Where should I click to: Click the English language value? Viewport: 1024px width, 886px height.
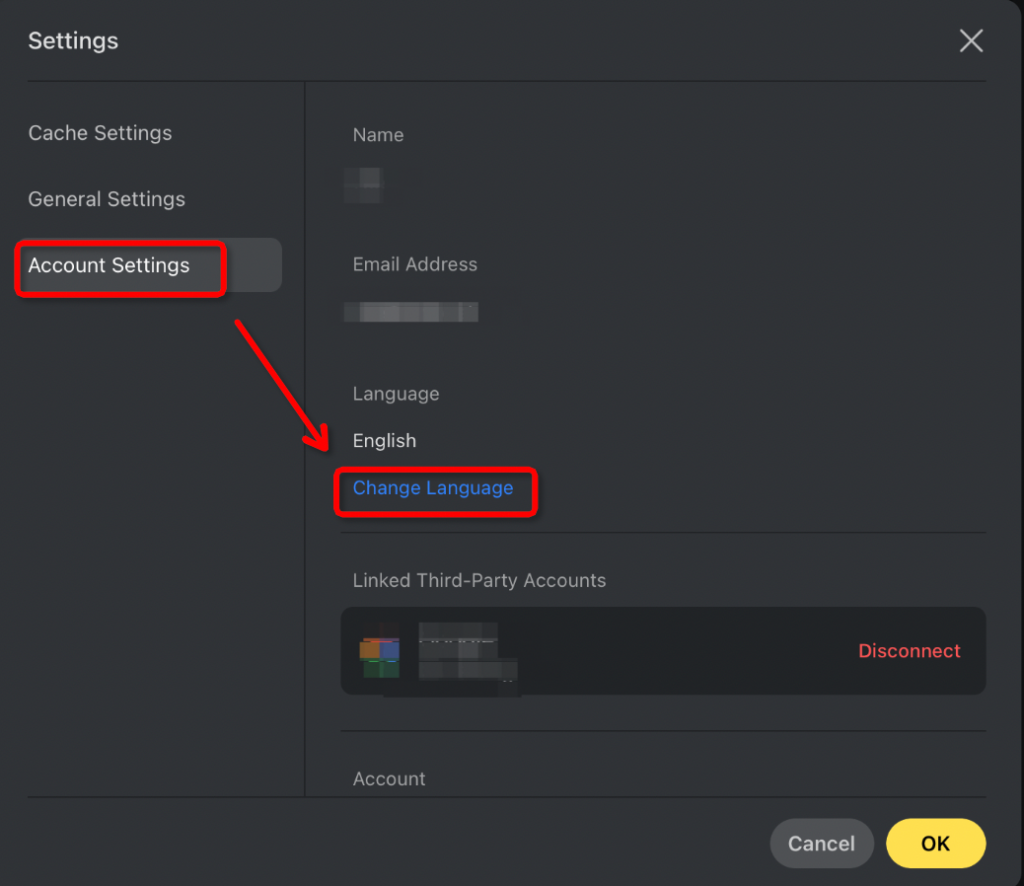(x=384, y=441)
